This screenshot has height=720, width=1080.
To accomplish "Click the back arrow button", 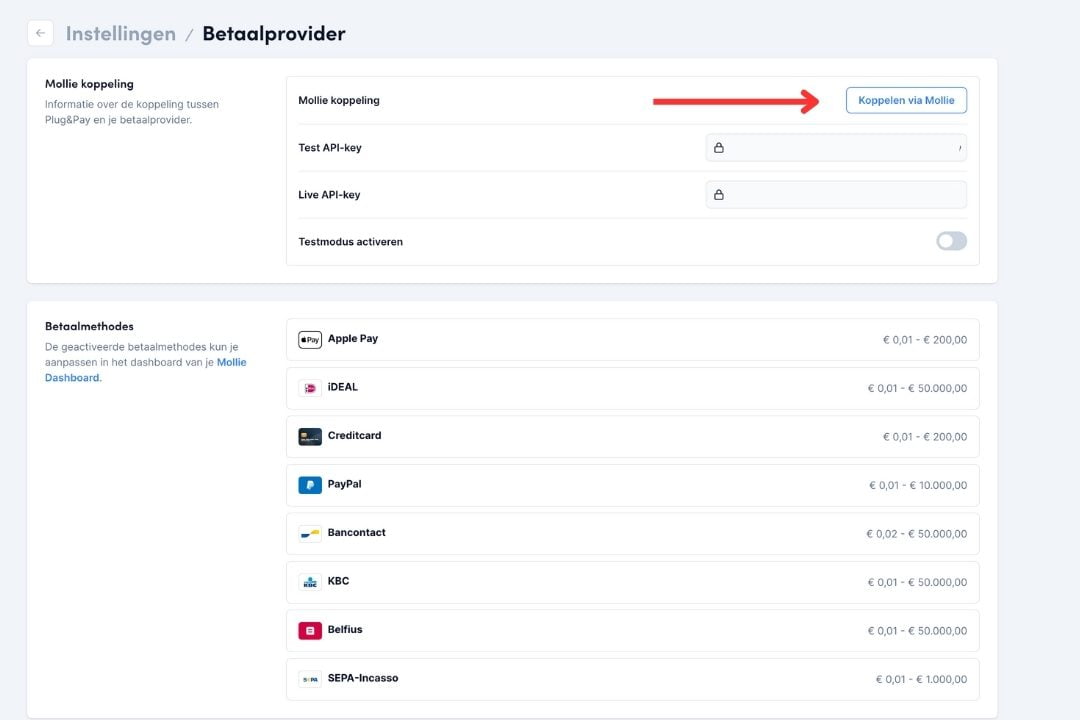I will coord(40,33).
